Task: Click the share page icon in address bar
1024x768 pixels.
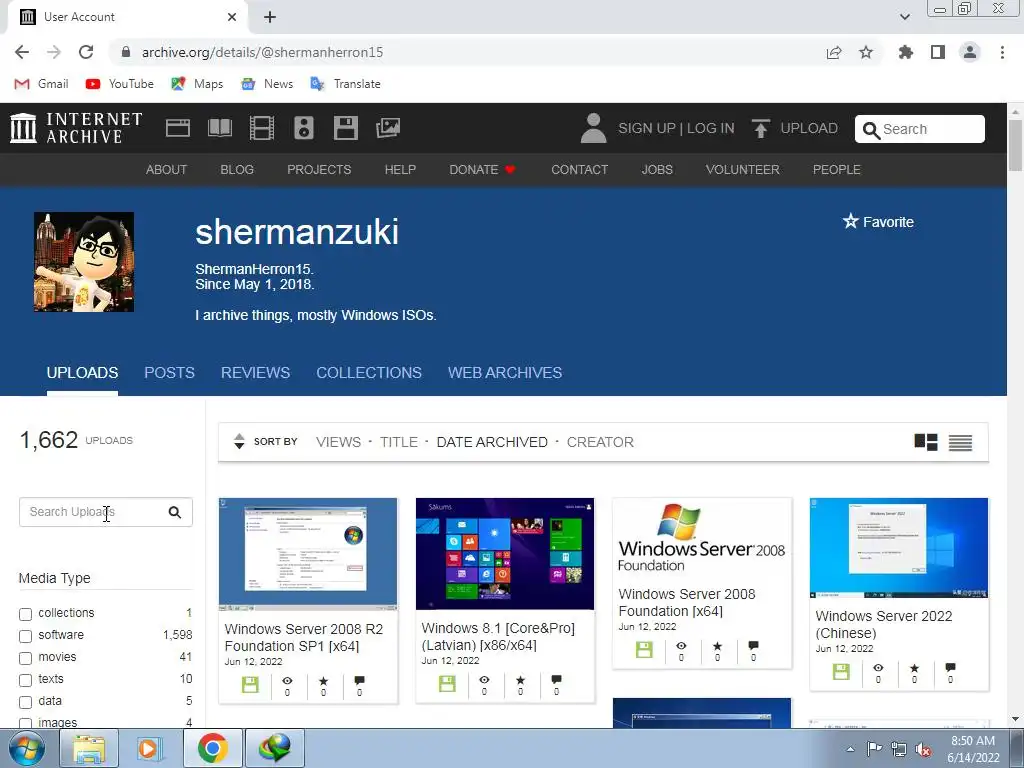Action: click(834, 52)
